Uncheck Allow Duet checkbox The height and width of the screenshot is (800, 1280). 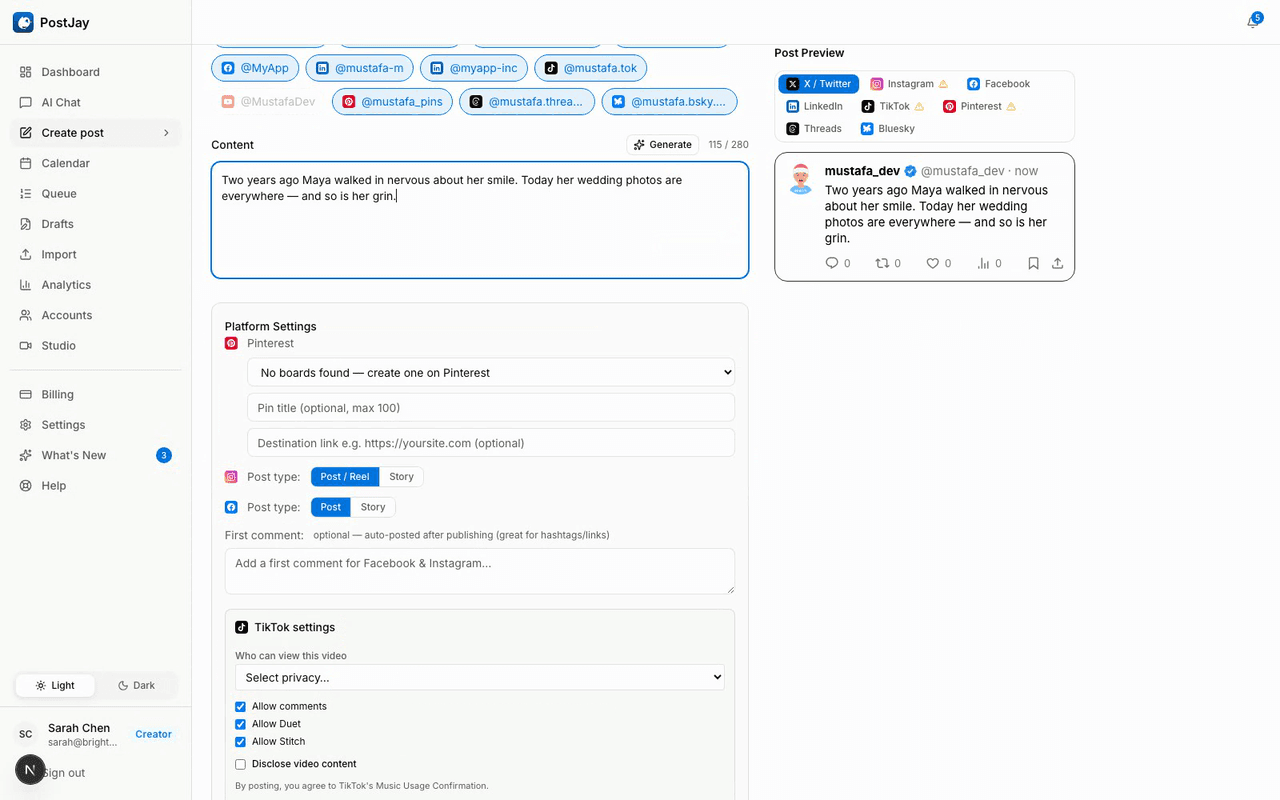pyautogui.click(x=240, y=724)
